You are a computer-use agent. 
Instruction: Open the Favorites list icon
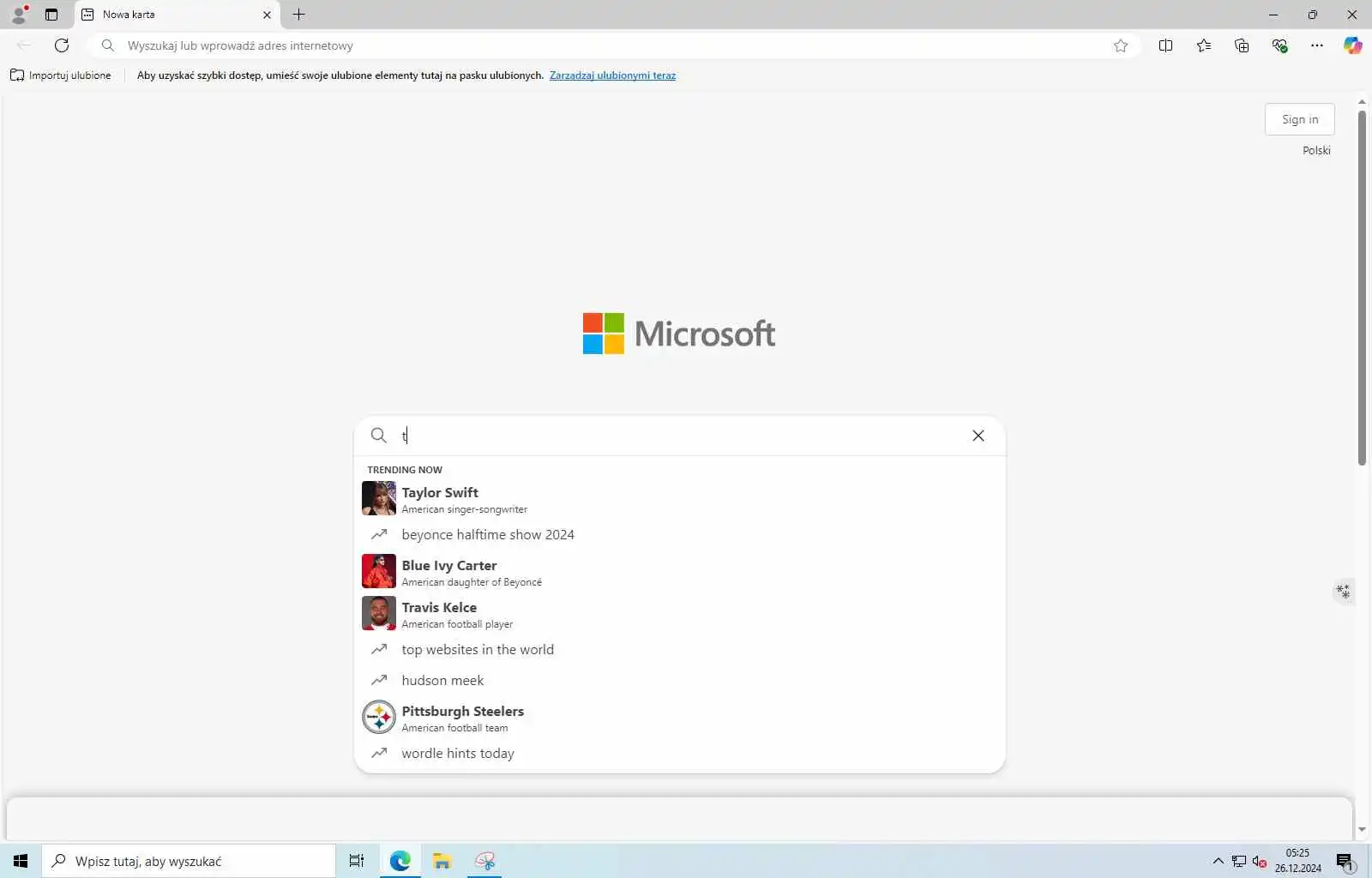click(1204, 45)
